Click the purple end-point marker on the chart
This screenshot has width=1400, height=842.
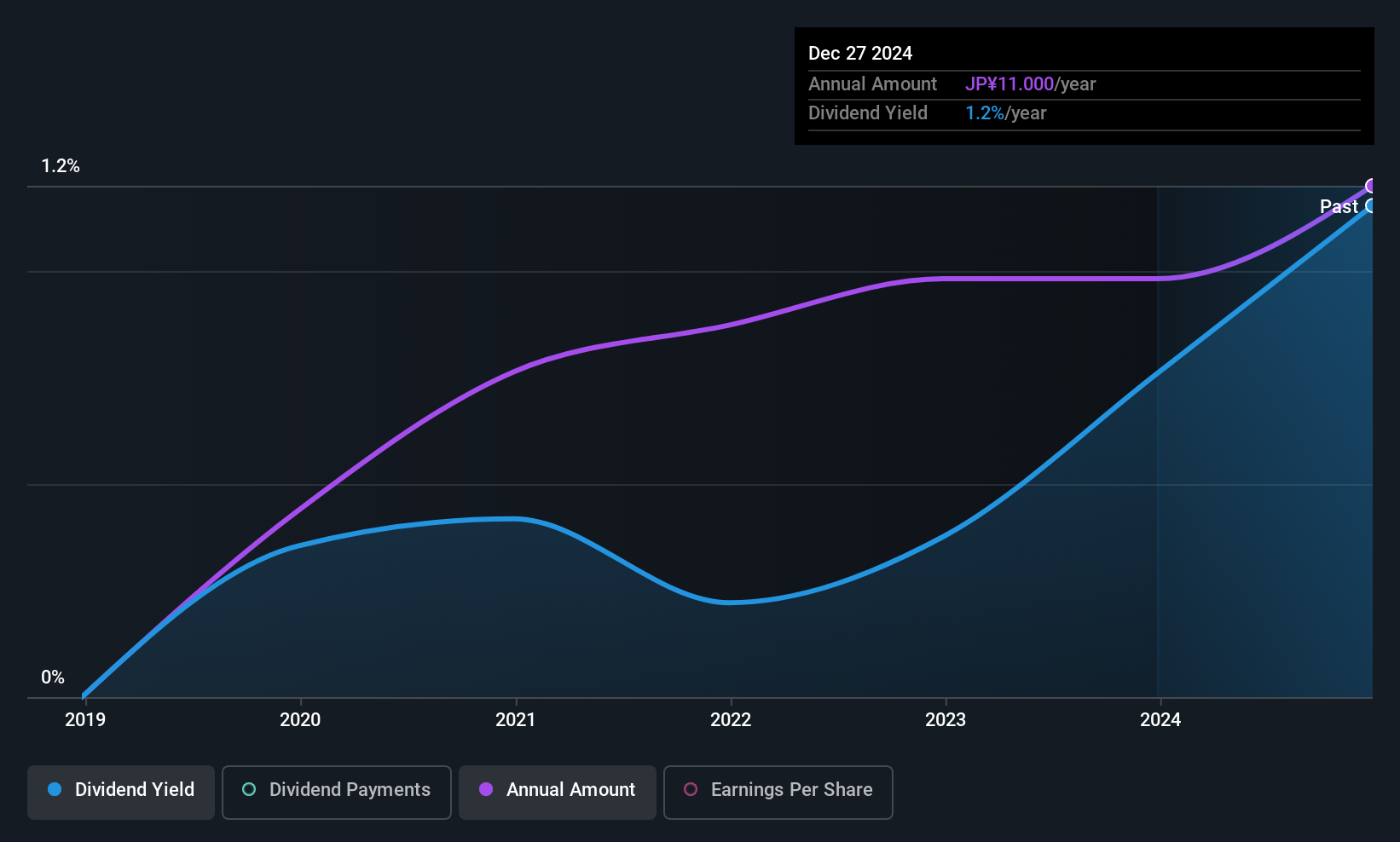1371,186
